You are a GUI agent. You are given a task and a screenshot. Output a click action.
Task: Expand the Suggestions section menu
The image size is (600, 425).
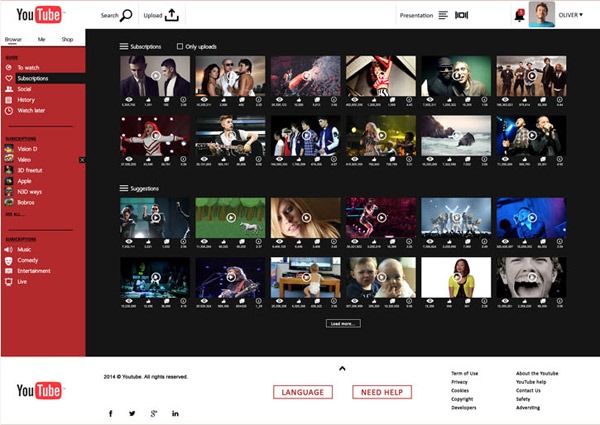click(124, 188)
